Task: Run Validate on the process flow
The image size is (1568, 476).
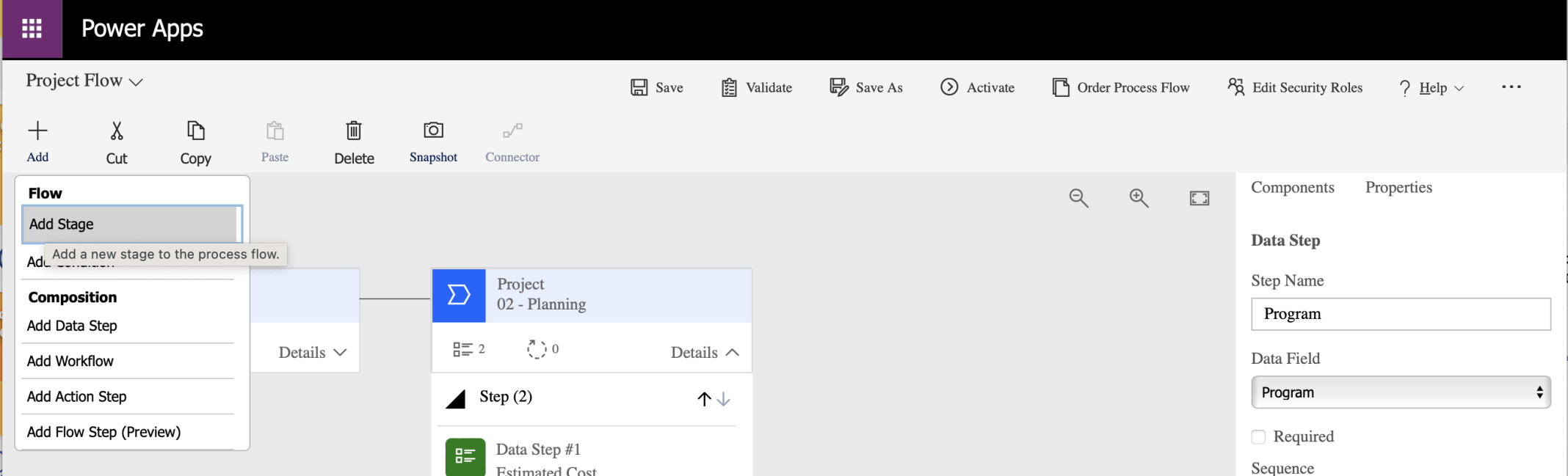Action: tap(757, 87)
